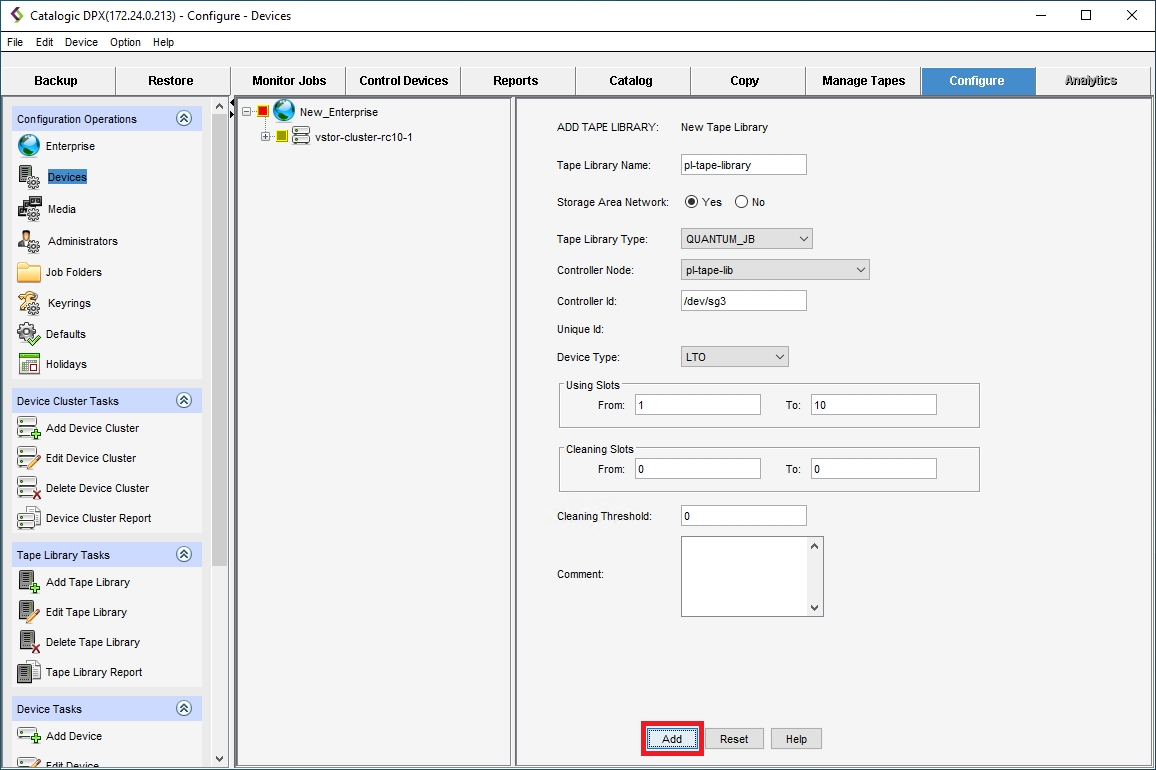This screenshot has height=770, width=1156.
Task: Click the Holidays calendar icon
Action: (29, 364)
